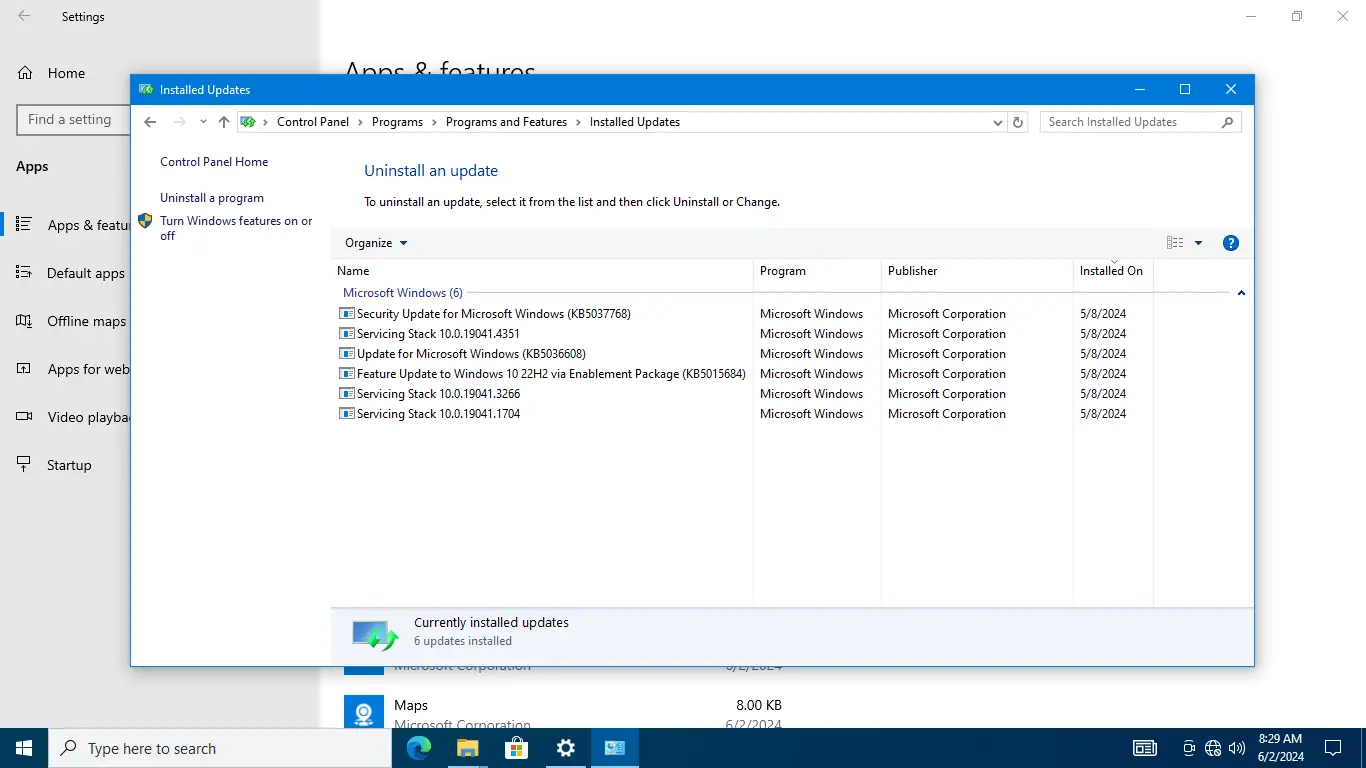
Task: Click the Maps app icon in Settings list
Action: (364, 712)
